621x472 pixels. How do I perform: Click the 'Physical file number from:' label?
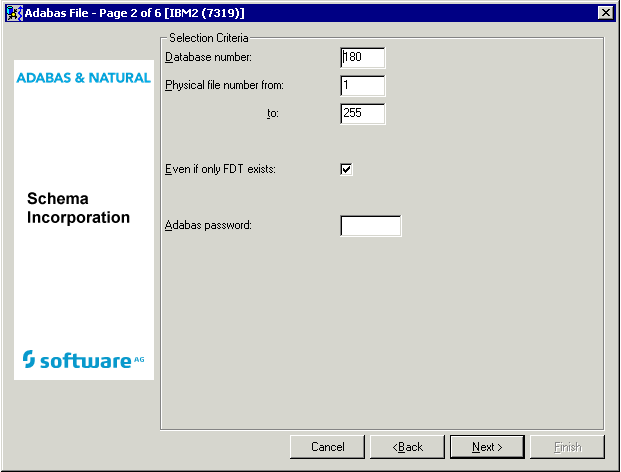[x=224, y=86]
